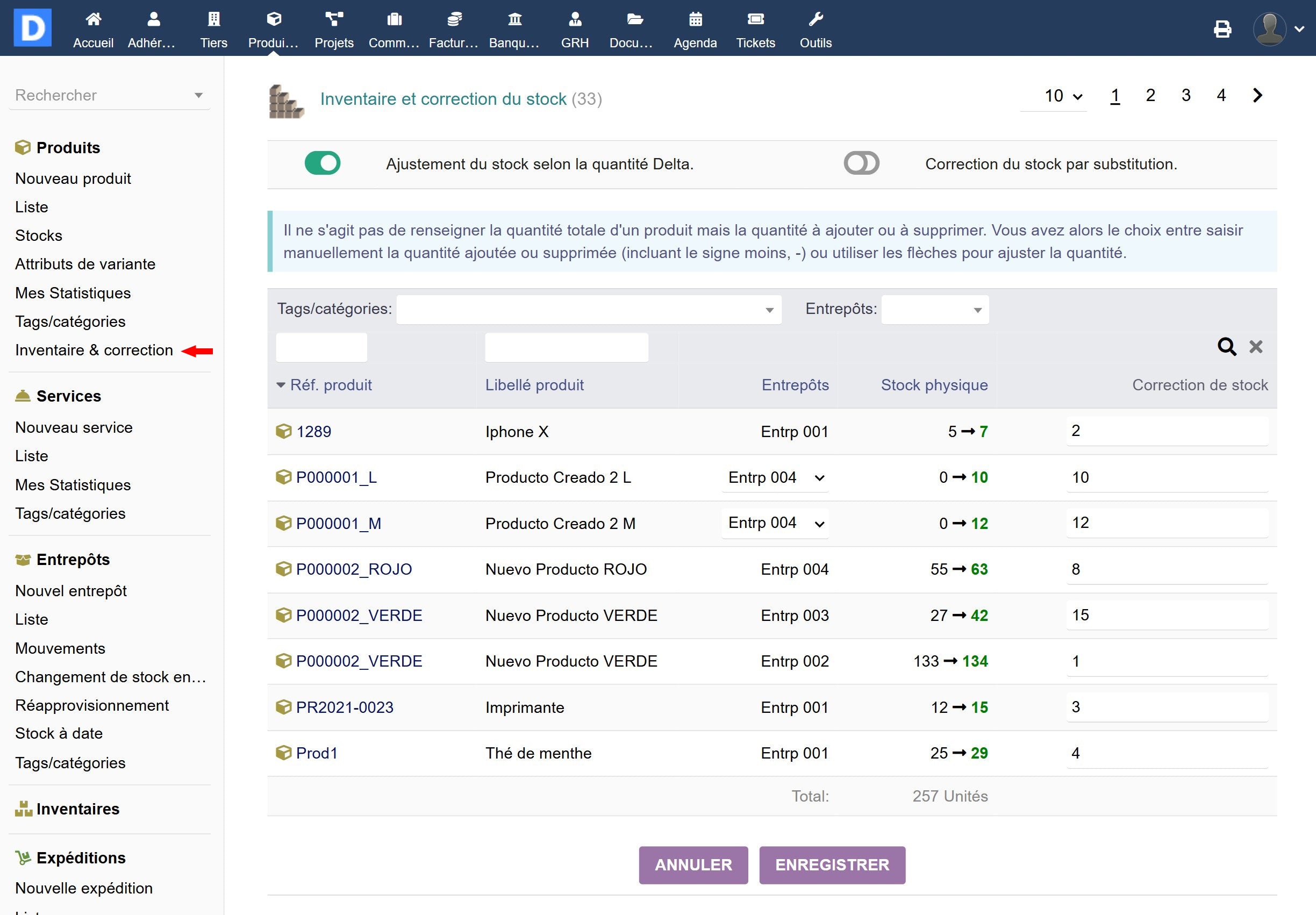1316x915 pixels.
Task: Click the Iphone X correction input
Action: (x=1167, y=431)
